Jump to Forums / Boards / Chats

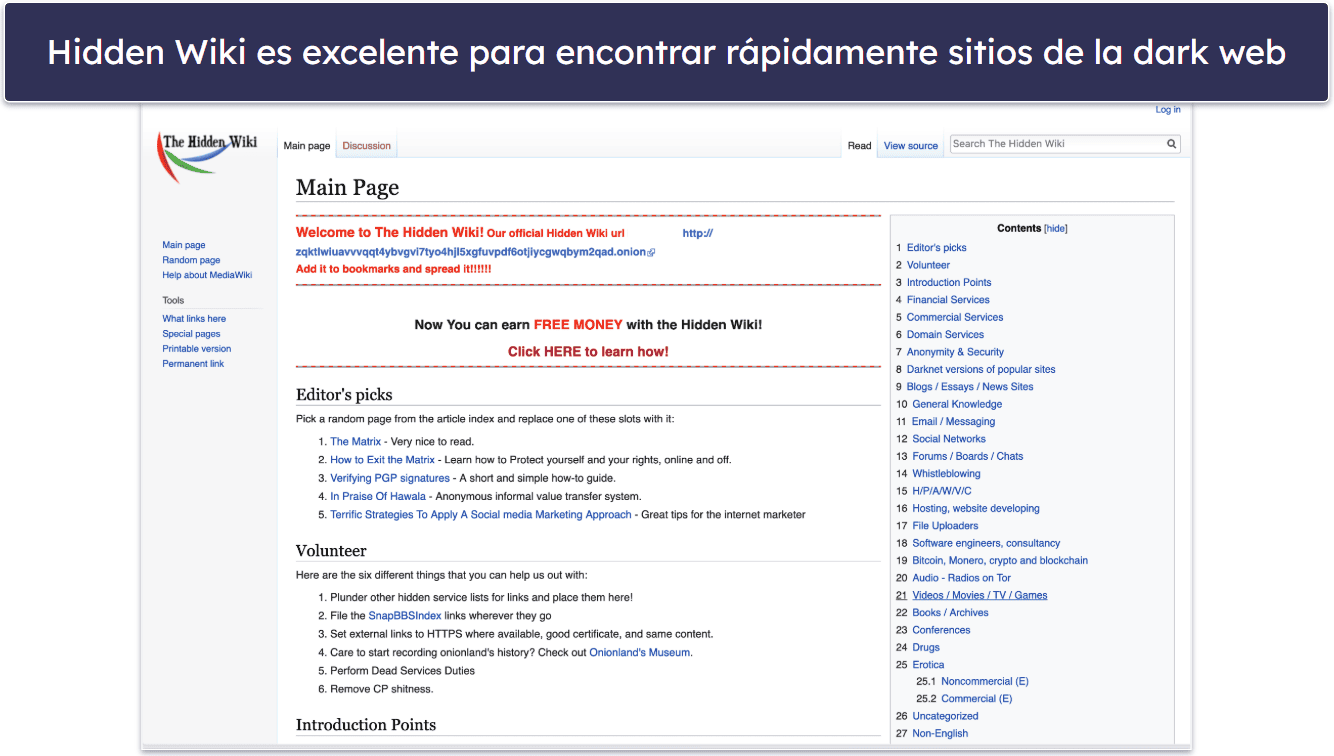(x=968, y=456)
